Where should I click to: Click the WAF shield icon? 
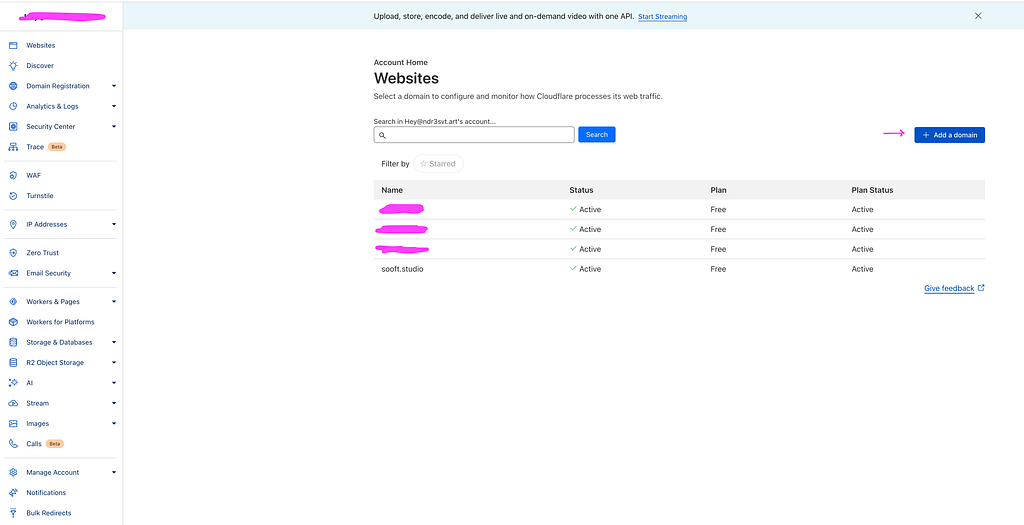pos(13,176)
